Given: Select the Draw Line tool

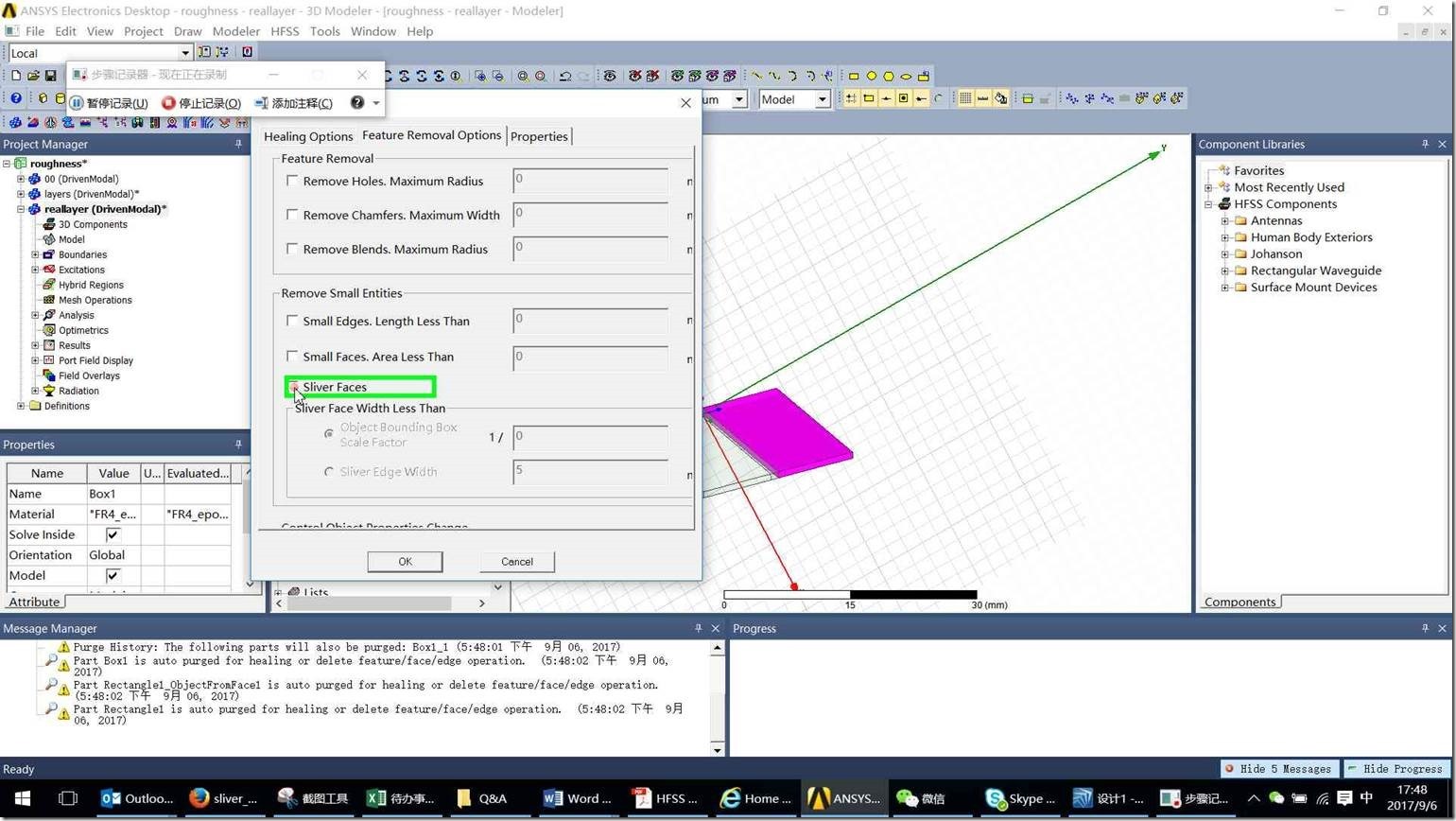Looking at the screenshot, I should tap(757, 76).
